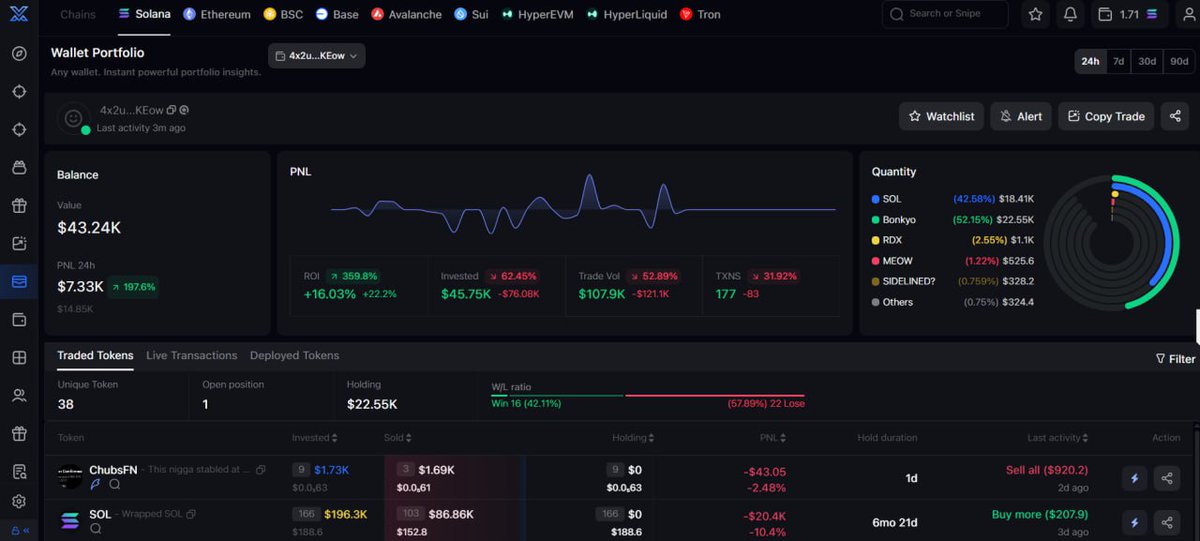
Task: Click the Search or Snipe field
Action: click(x=945, y=15)
